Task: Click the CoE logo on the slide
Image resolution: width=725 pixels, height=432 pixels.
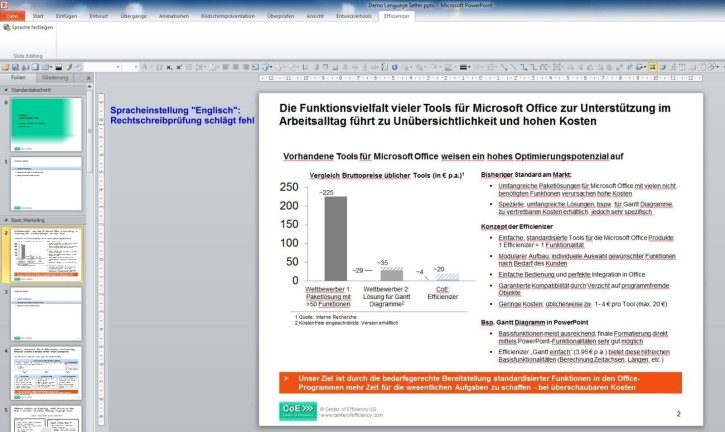Action: (x=298, y=411)
